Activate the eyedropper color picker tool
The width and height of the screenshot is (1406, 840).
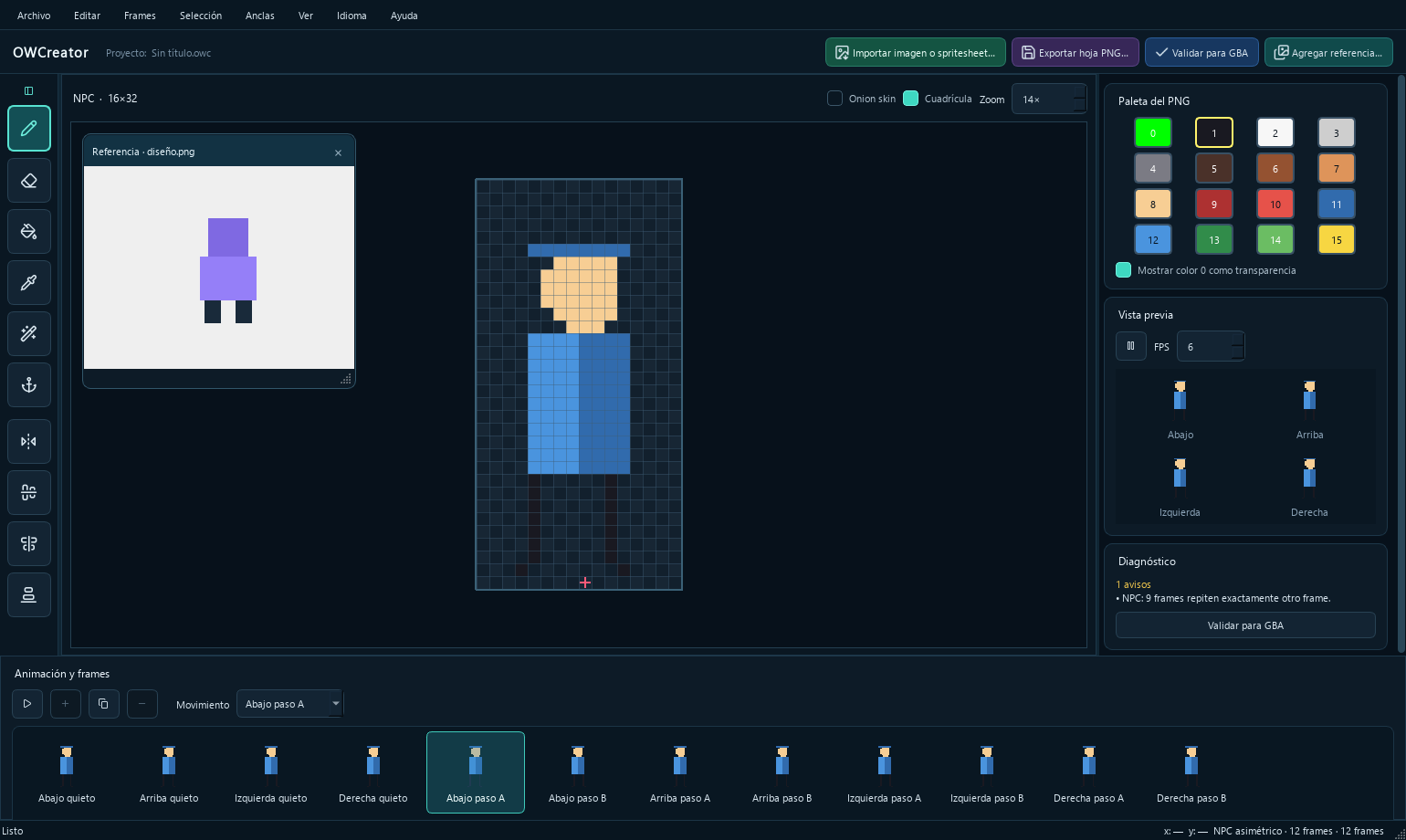pyautogui.click(x=29, y=282)
